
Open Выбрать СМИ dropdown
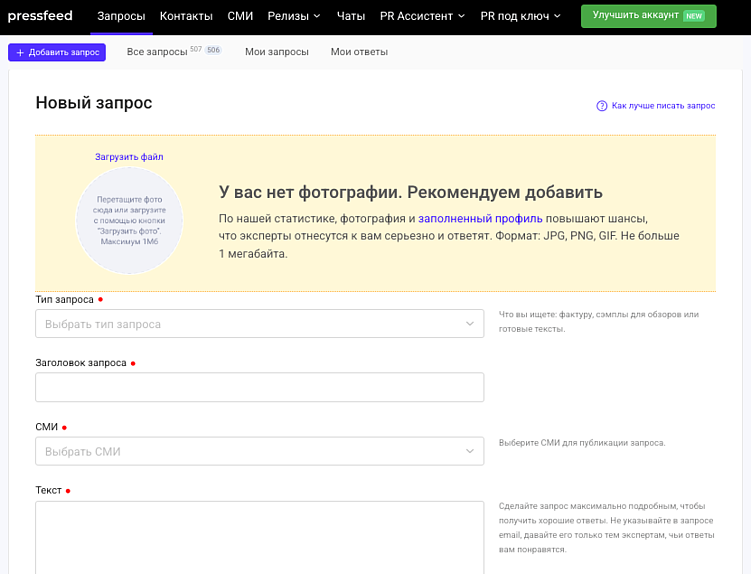coord(260,451)
